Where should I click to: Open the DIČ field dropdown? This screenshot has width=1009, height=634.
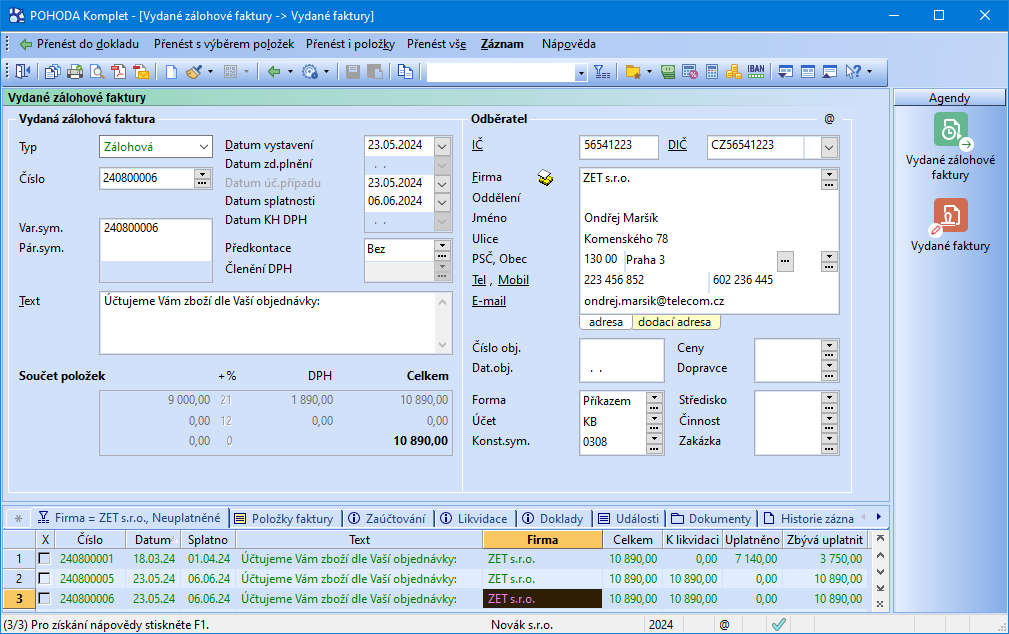[829, 147]
